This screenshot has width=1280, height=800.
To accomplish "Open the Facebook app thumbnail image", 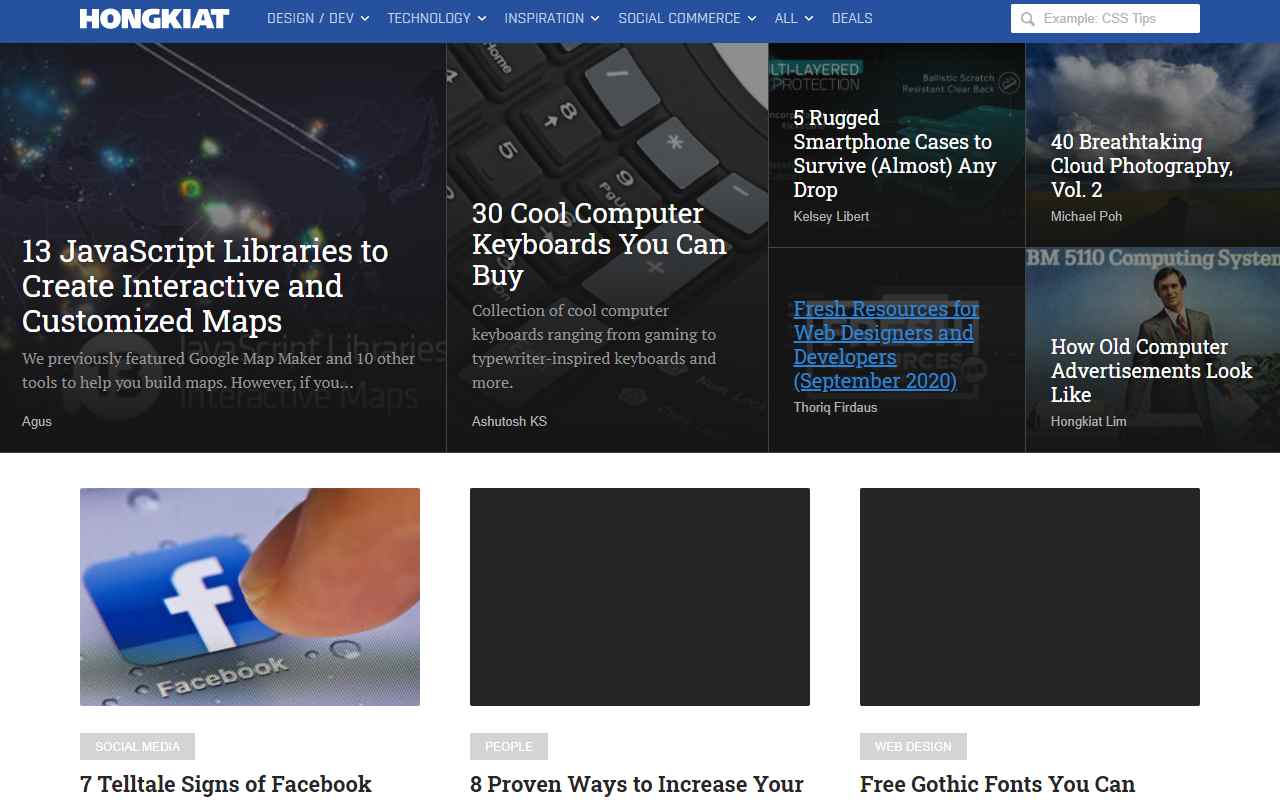I will click(250, 597).
